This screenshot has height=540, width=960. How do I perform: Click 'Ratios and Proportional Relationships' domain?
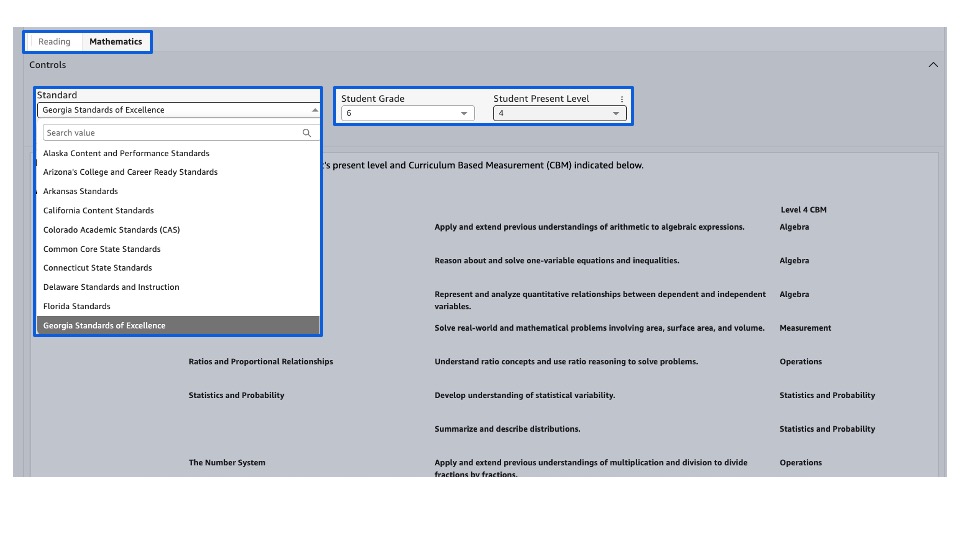[x=261, y=362]
